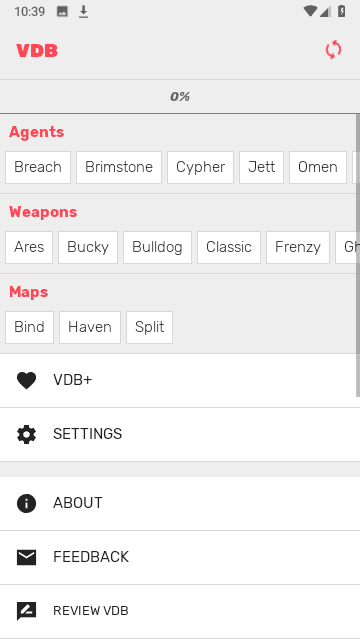Open the Jett agent page
Image resolution: width=360 pixels, height=640 pixels.
pyautogui.click(x=261, y=167)
